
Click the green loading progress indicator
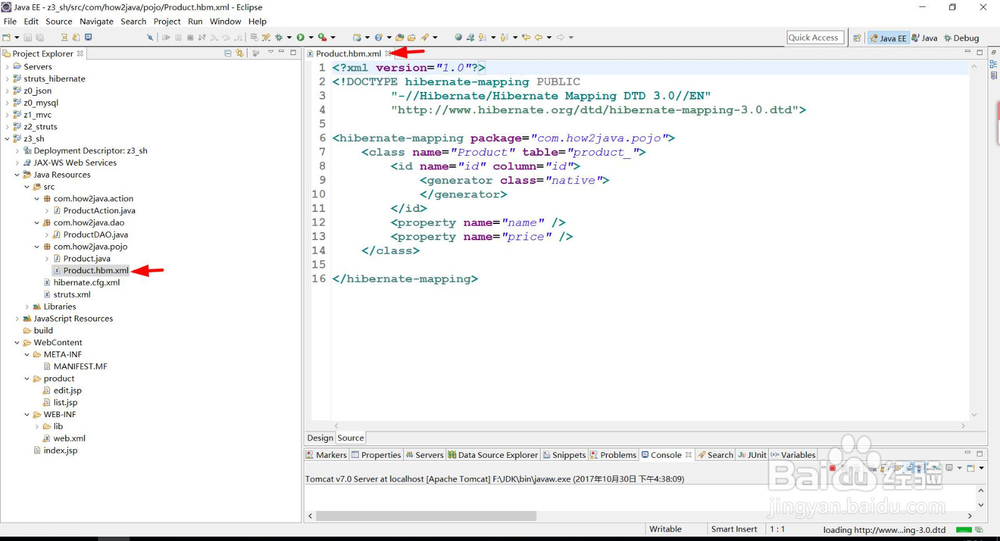point(964,530)
